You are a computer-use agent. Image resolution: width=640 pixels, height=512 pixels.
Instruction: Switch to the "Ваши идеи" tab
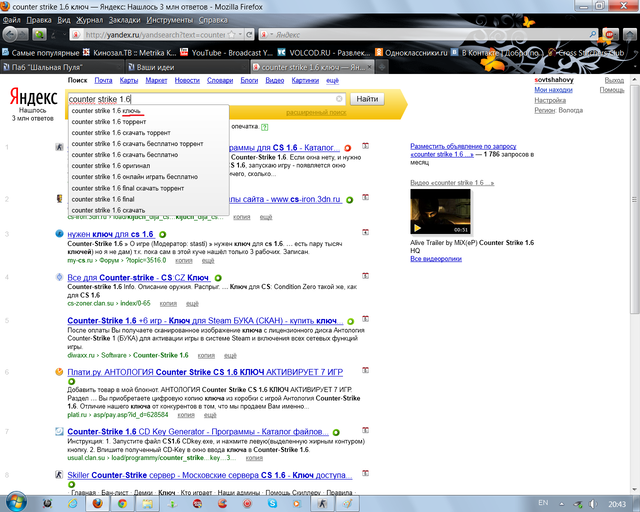coord(186,67)
